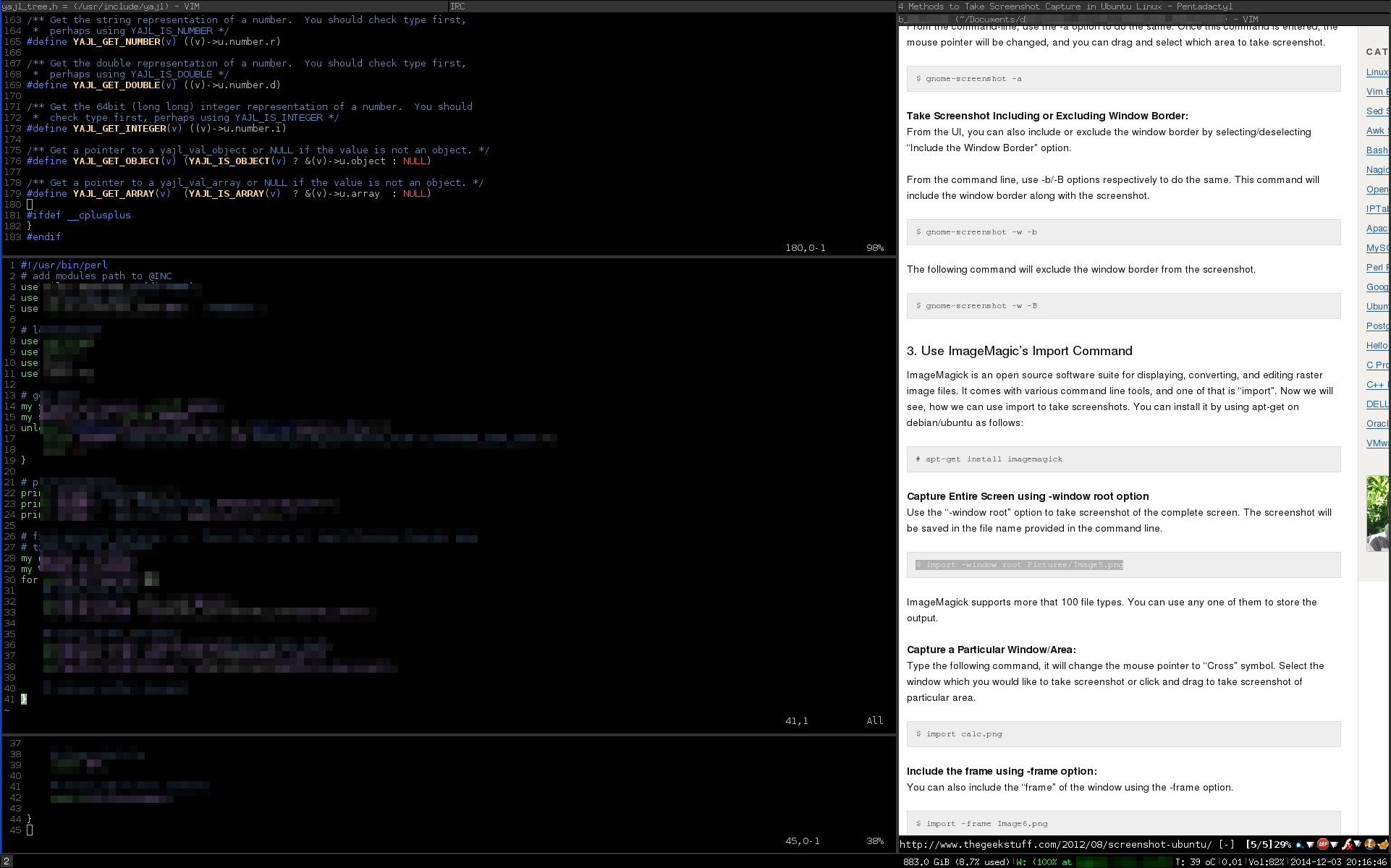Click VIM ruler '180,0-1' in top pane
The width and height of the screenshot is (1391, 868).
(x=806, y=248)
